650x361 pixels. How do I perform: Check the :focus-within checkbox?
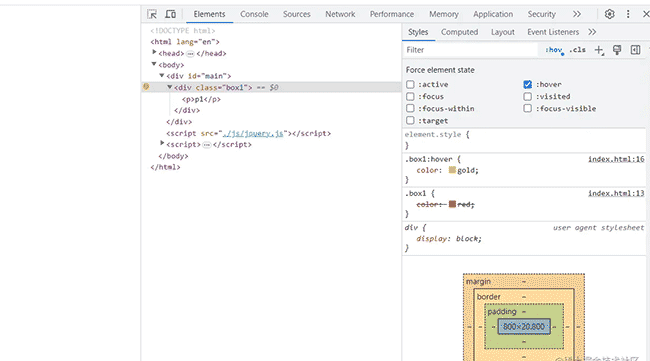click(410, 109)
